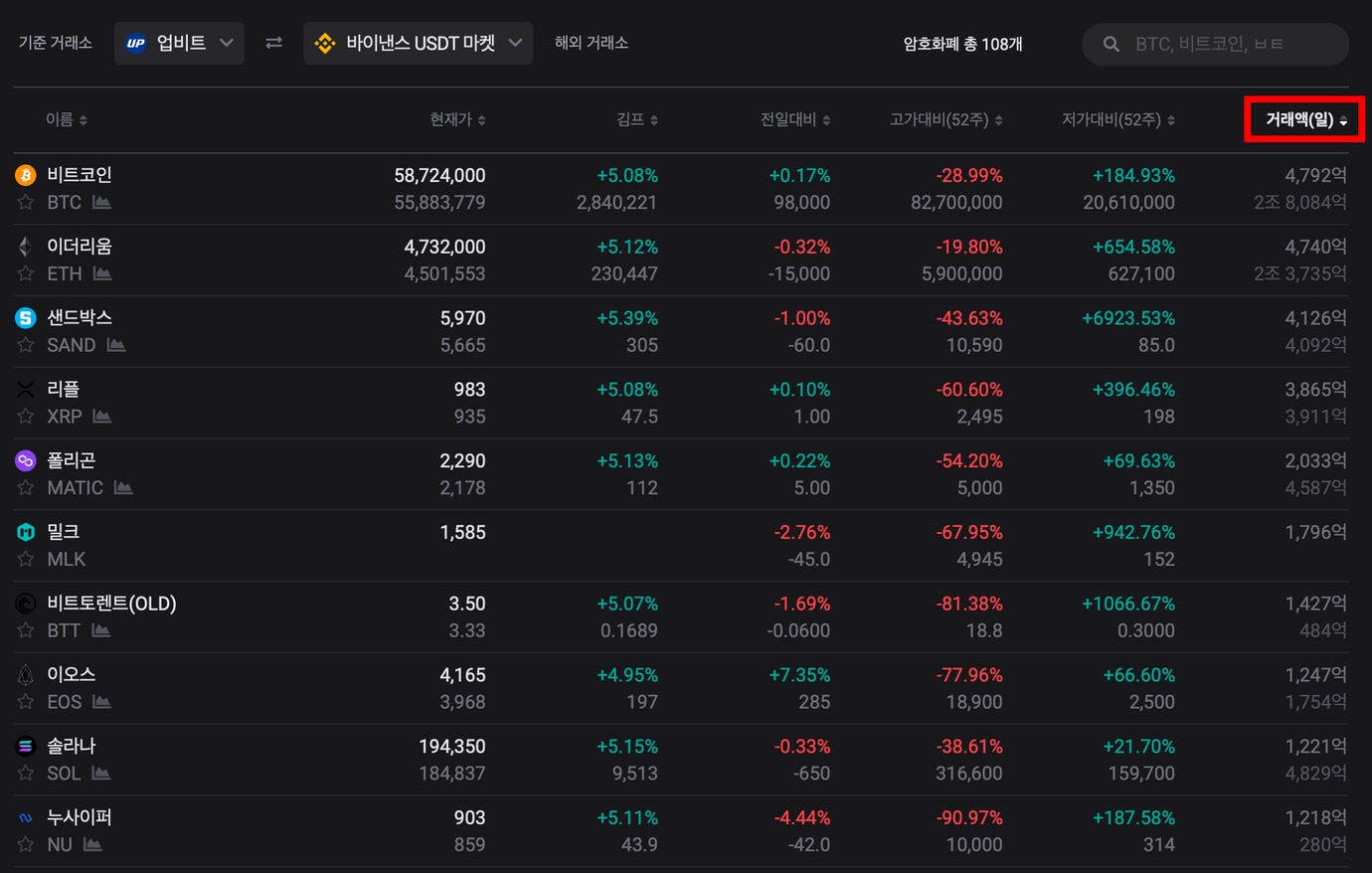Click the 1,796억 volume in 밀크 row
Screen dimensions: 1372x873
[1315, 532]
